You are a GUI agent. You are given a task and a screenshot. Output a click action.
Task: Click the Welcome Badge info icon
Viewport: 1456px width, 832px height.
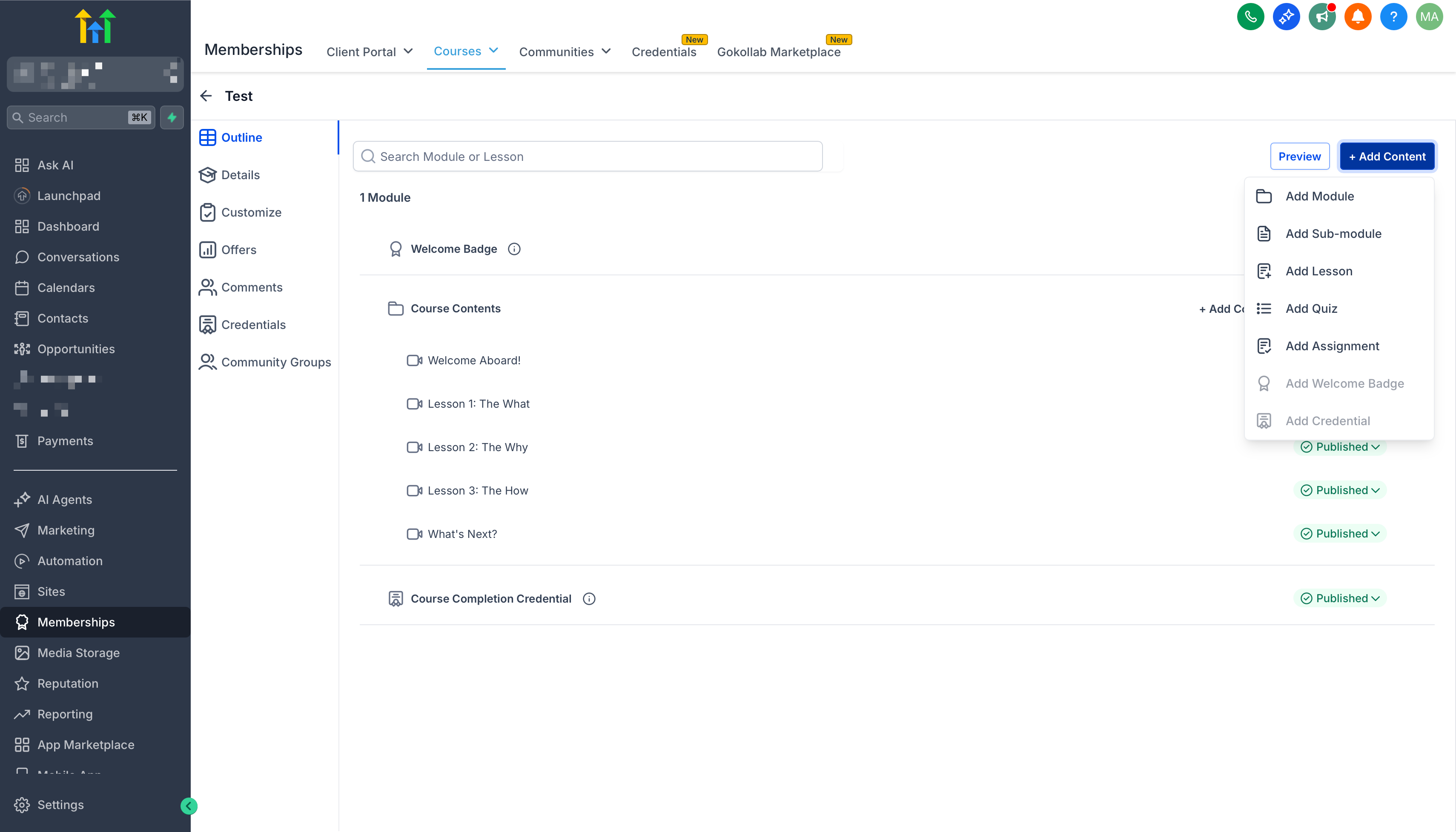[514, 249]
